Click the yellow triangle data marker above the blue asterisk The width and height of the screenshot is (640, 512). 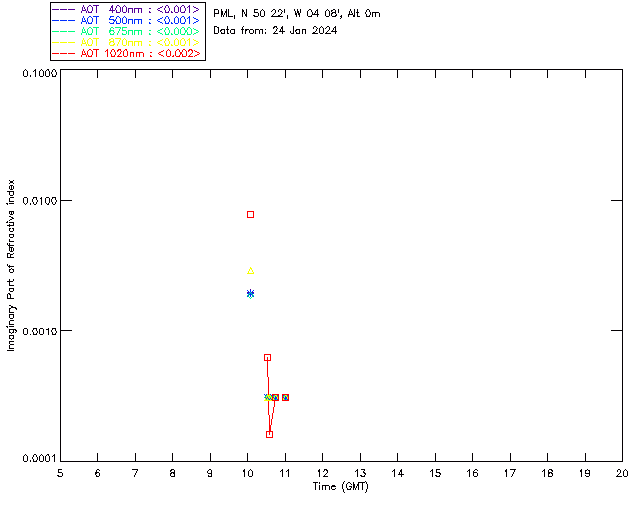(x=251, y=270)
